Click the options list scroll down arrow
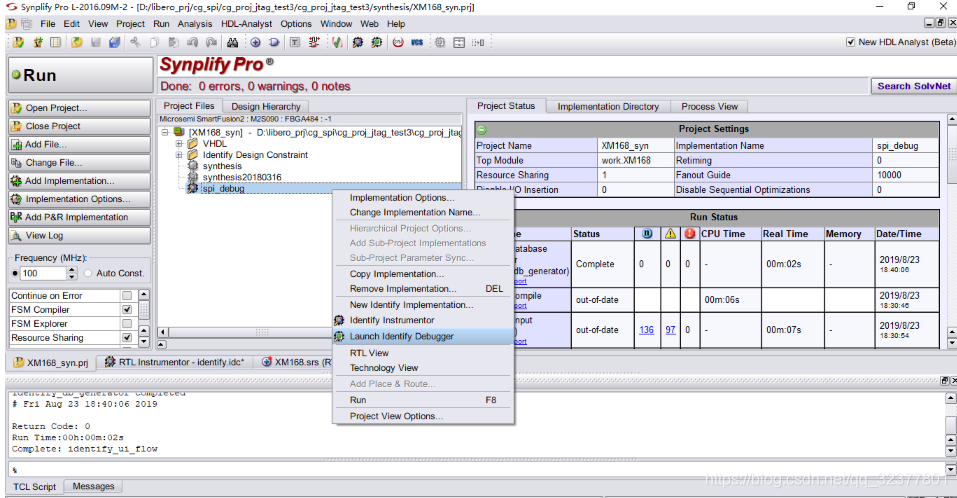Viewport: 957px width, 498px height. tap(144, 341)
